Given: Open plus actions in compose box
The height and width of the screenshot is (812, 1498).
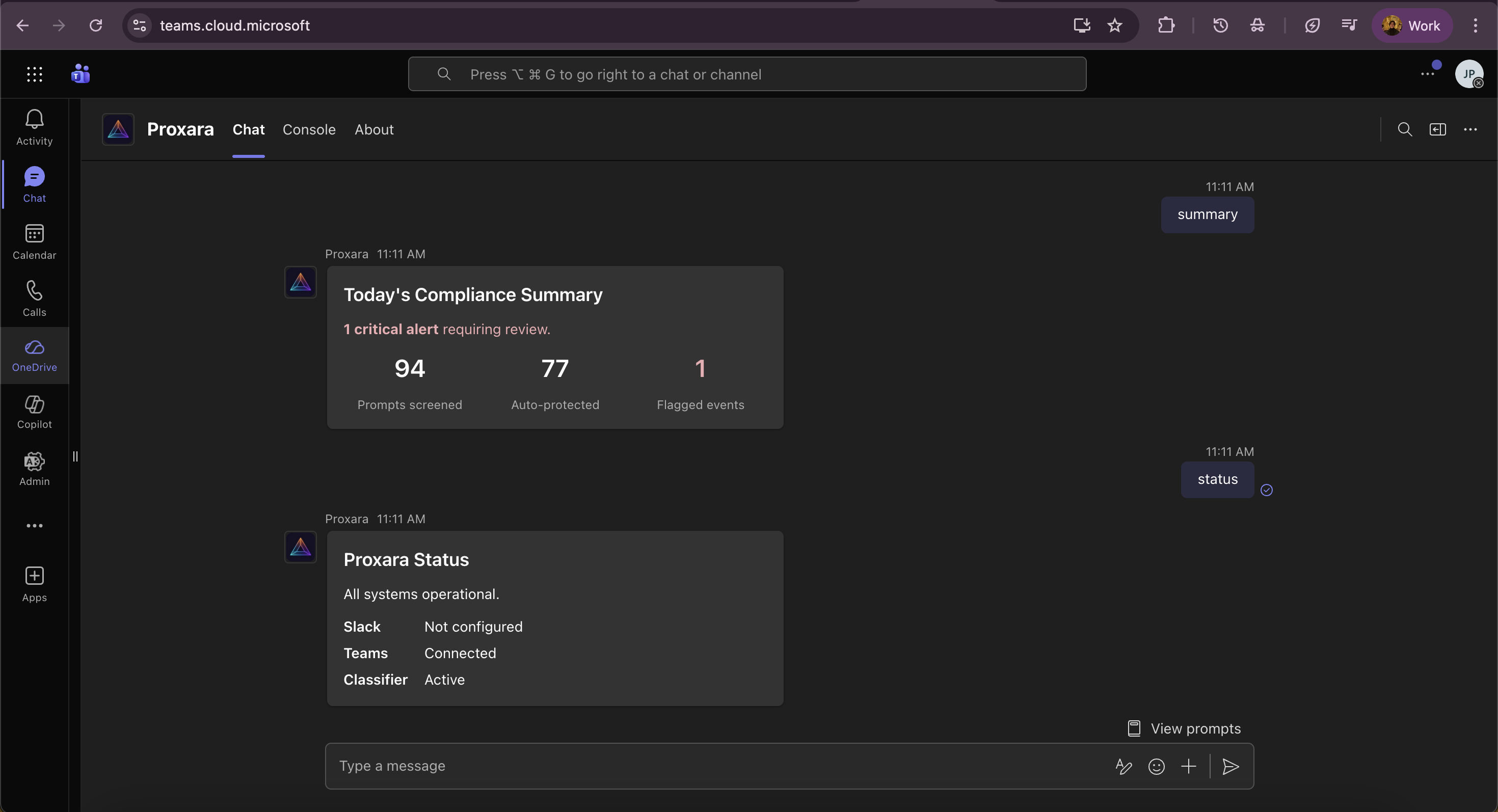Looking at the screenshot, I should pyautogui.click(x=1189, y=766).
